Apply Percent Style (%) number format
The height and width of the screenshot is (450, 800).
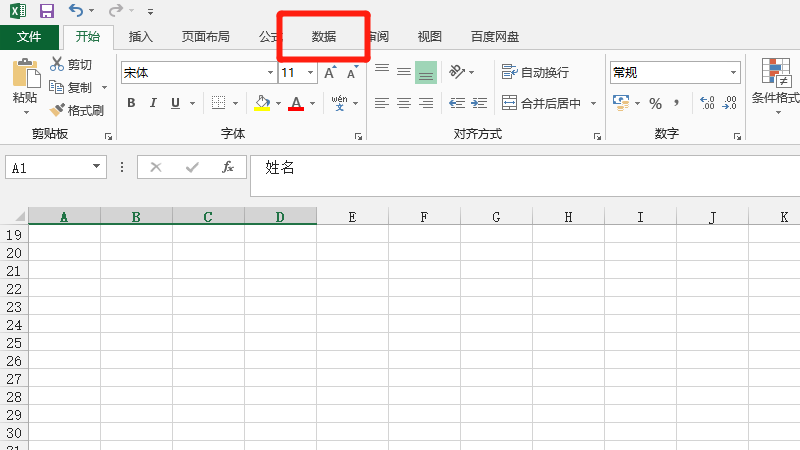pyautogui.click(x=655, y=103)
